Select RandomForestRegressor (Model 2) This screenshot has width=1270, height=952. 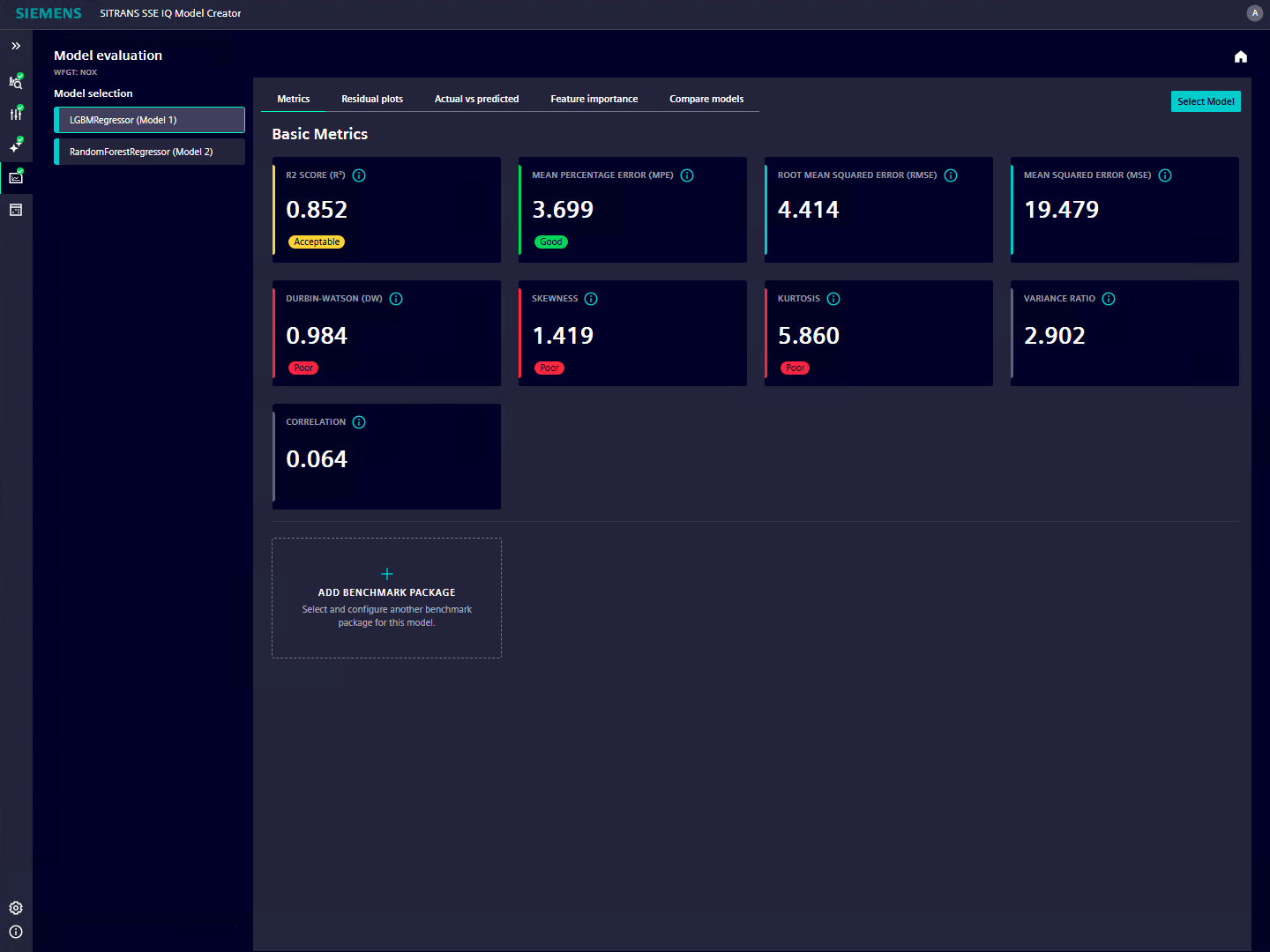pyautogui.click(x=149, y=152)
